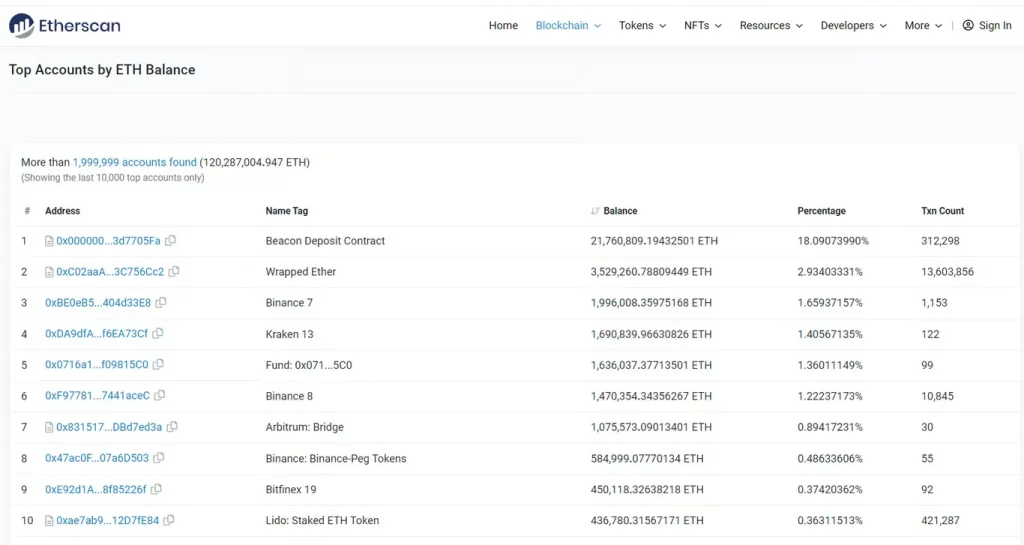Viewport: 1024px width, 545px height.
Task: Select the Binance 7 name tag
Action: (x=289, y=303)
